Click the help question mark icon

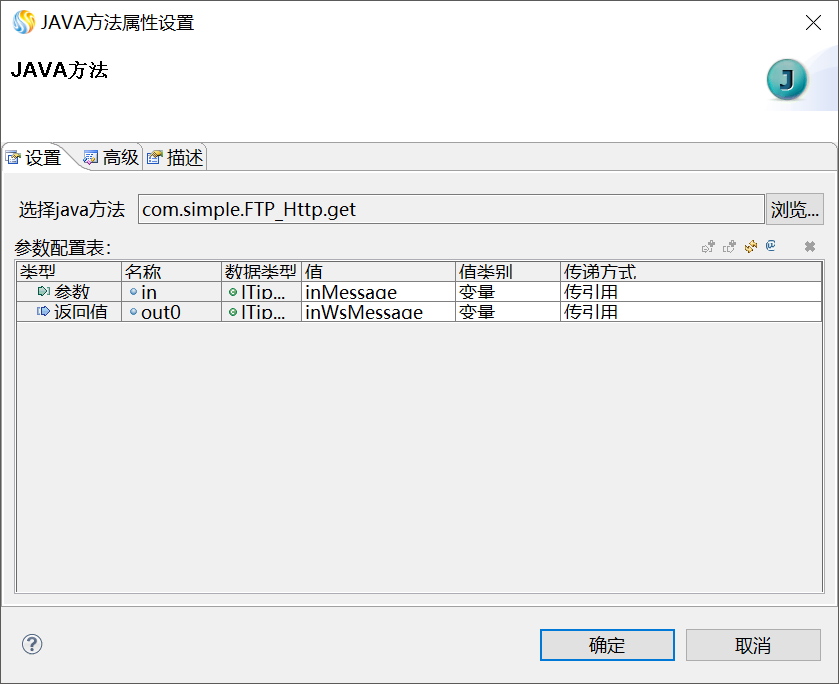pyautogui.click(x=32, y=644)
